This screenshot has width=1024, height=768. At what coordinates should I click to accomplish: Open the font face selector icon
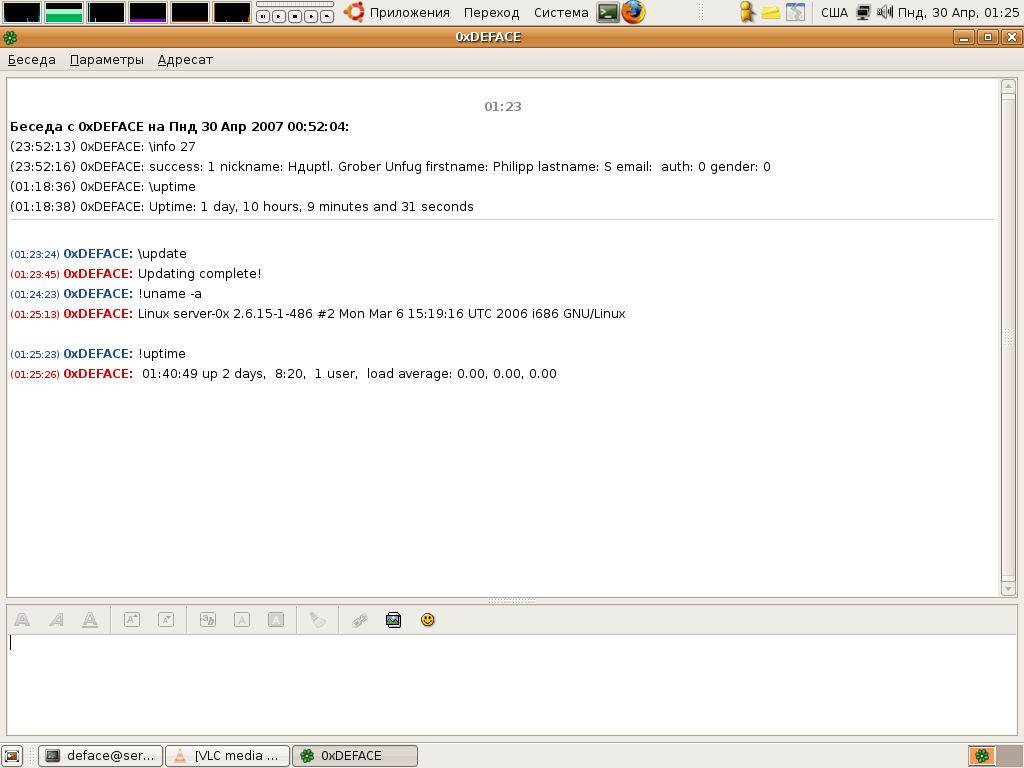[208, 620]
